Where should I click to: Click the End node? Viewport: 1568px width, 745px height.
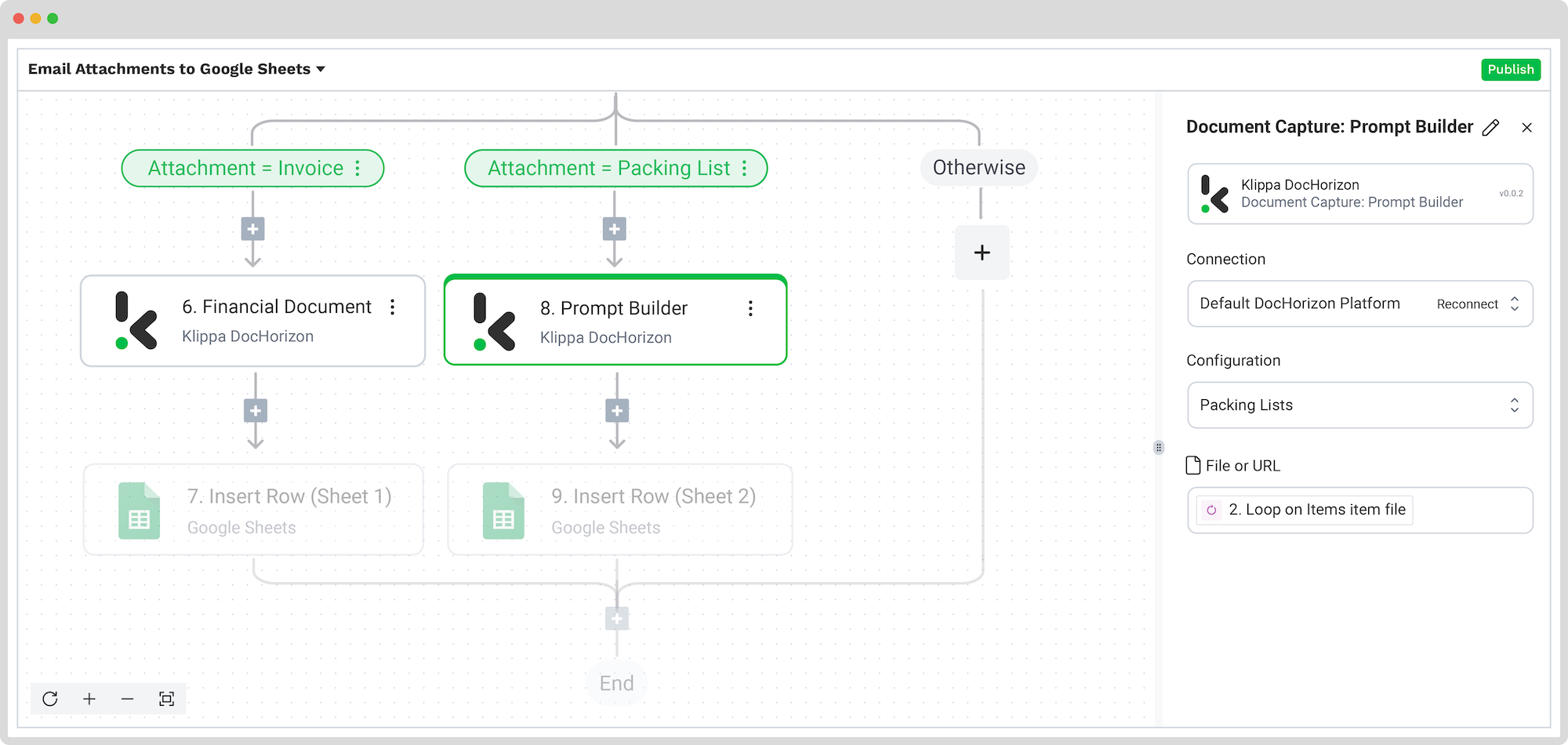[616, 683]
